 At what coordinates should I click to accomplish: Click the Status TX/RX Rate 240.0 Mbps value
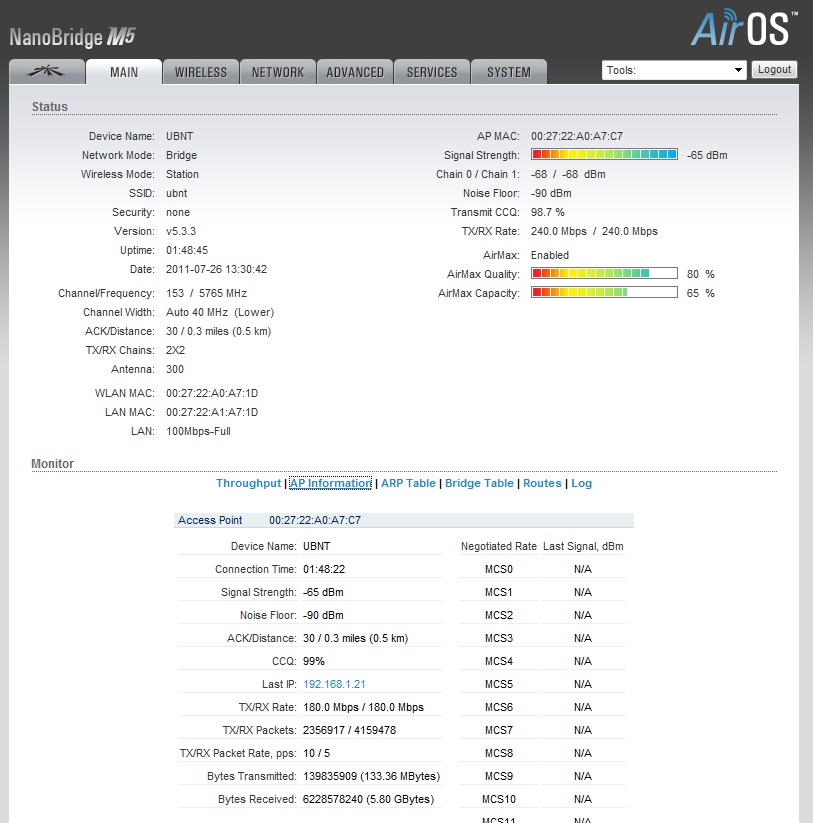click(594, 231)
